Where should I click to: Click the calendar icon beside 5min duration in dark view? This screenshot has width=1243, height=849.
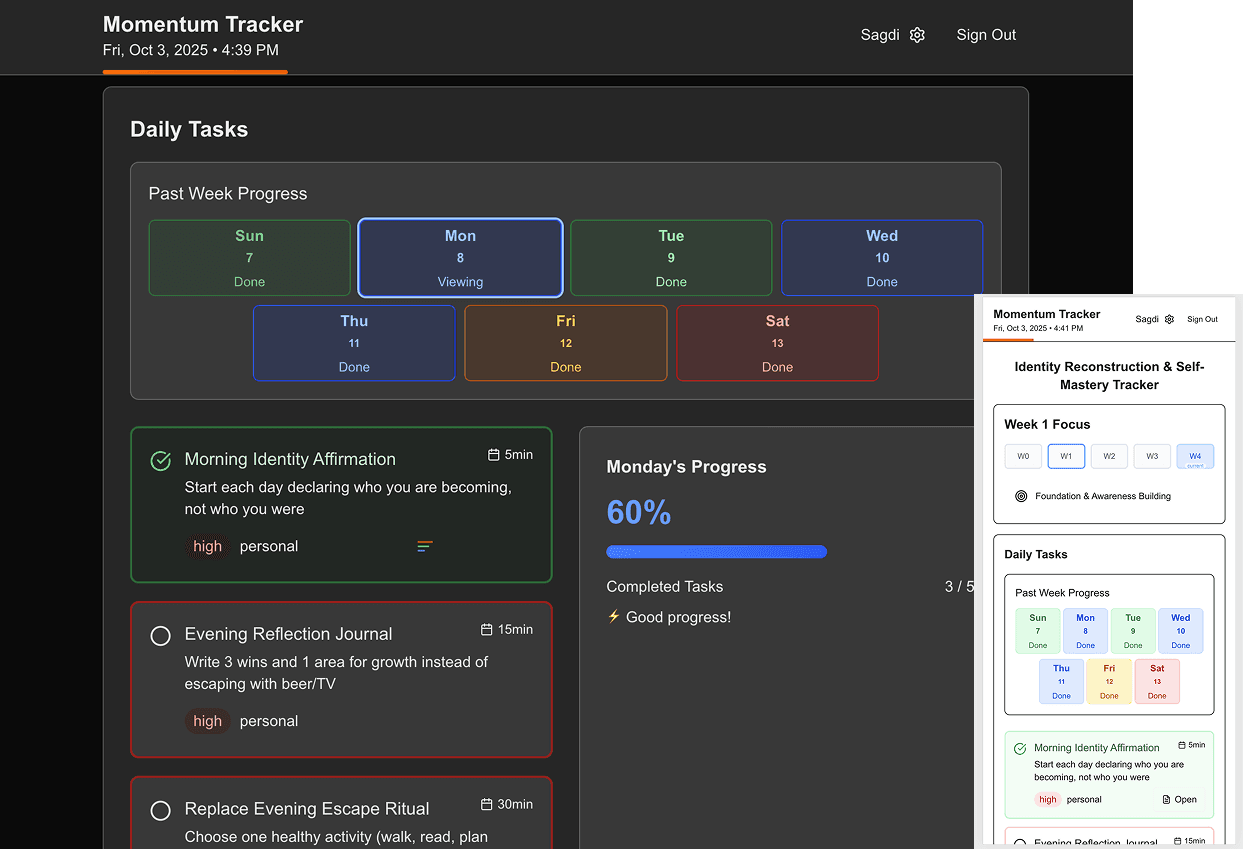(x=493, y=455)
